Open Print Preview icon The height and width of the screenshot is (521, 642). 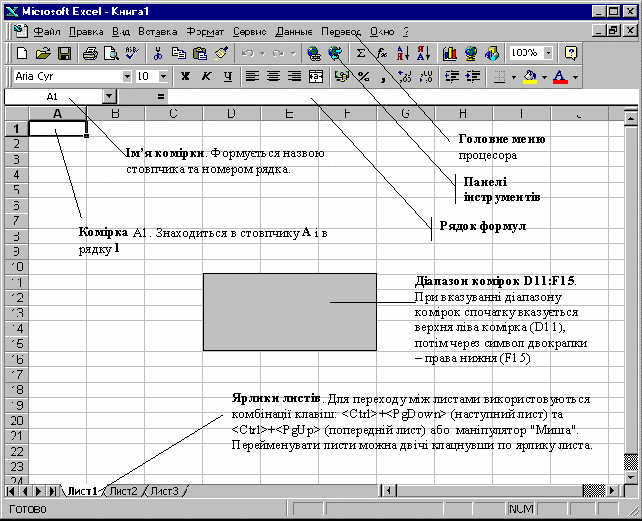[x=111, y=53]
